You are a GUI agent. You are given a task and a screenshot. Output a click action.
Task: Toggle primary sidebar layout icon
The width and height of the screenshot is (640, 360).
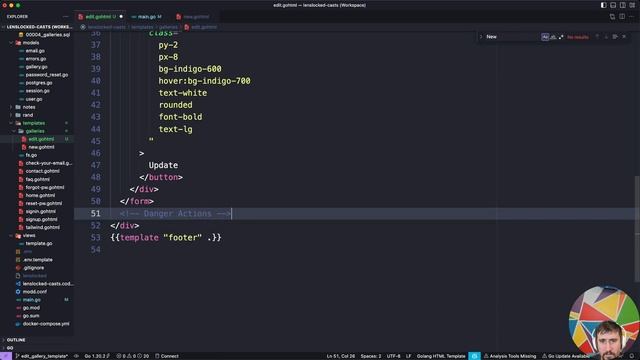pos(603,5)
